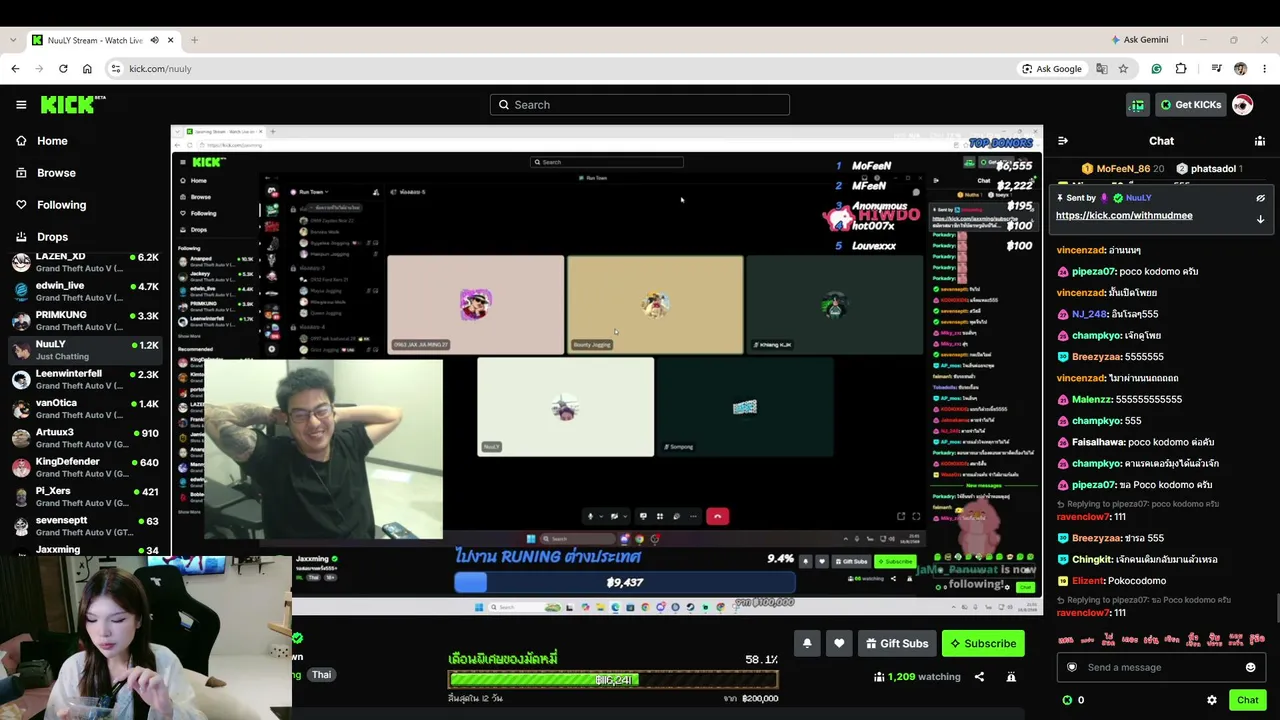Open the kick.com/withmudmee pinned link
The height and width of the screenshot is (720, 1280).
(x=1124, y=216)
